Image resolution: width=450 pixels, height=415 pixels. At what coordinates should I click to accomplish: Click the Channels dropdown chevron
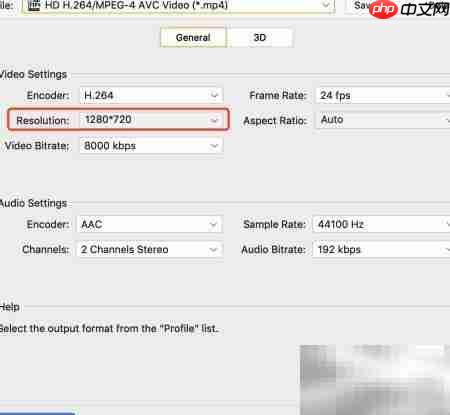tap(213, 250)
